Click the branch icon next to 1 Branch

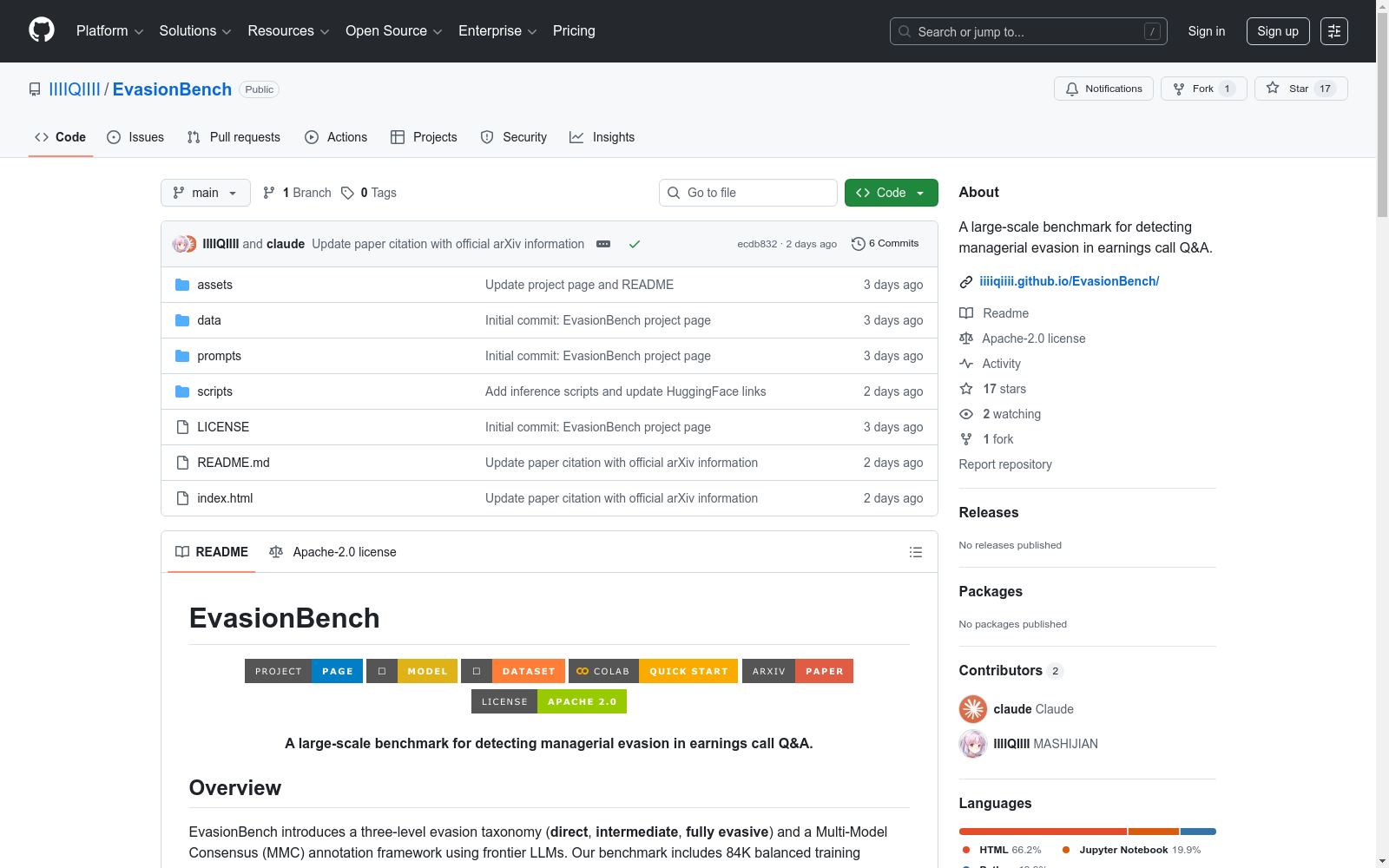tap(269, 193)
